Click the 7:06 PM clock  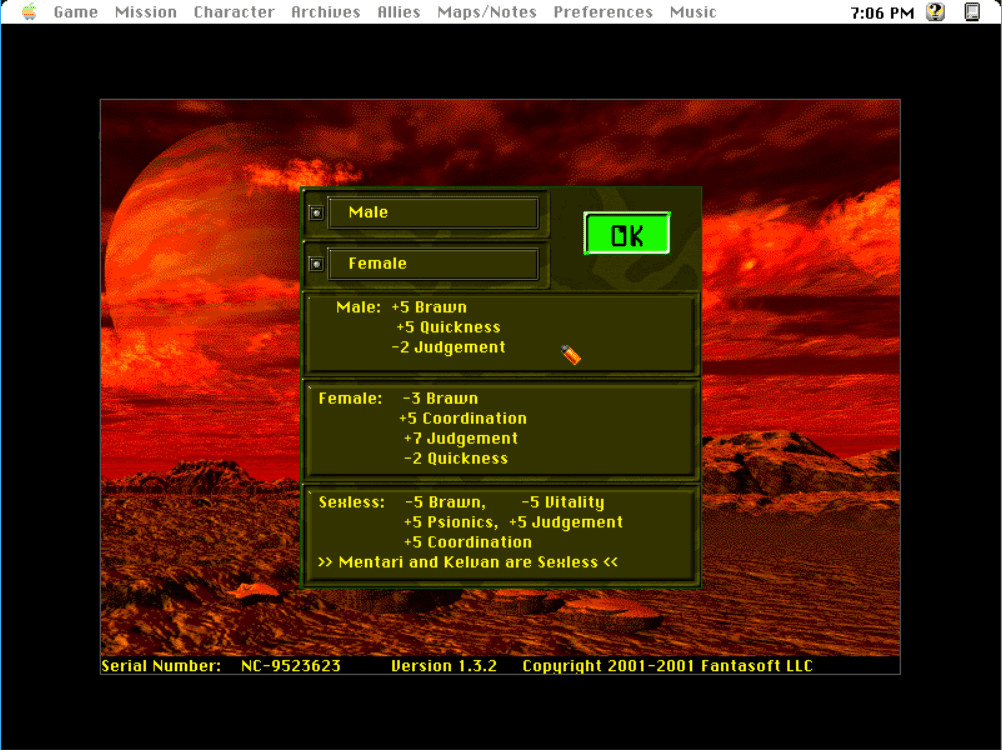[881, 12]
